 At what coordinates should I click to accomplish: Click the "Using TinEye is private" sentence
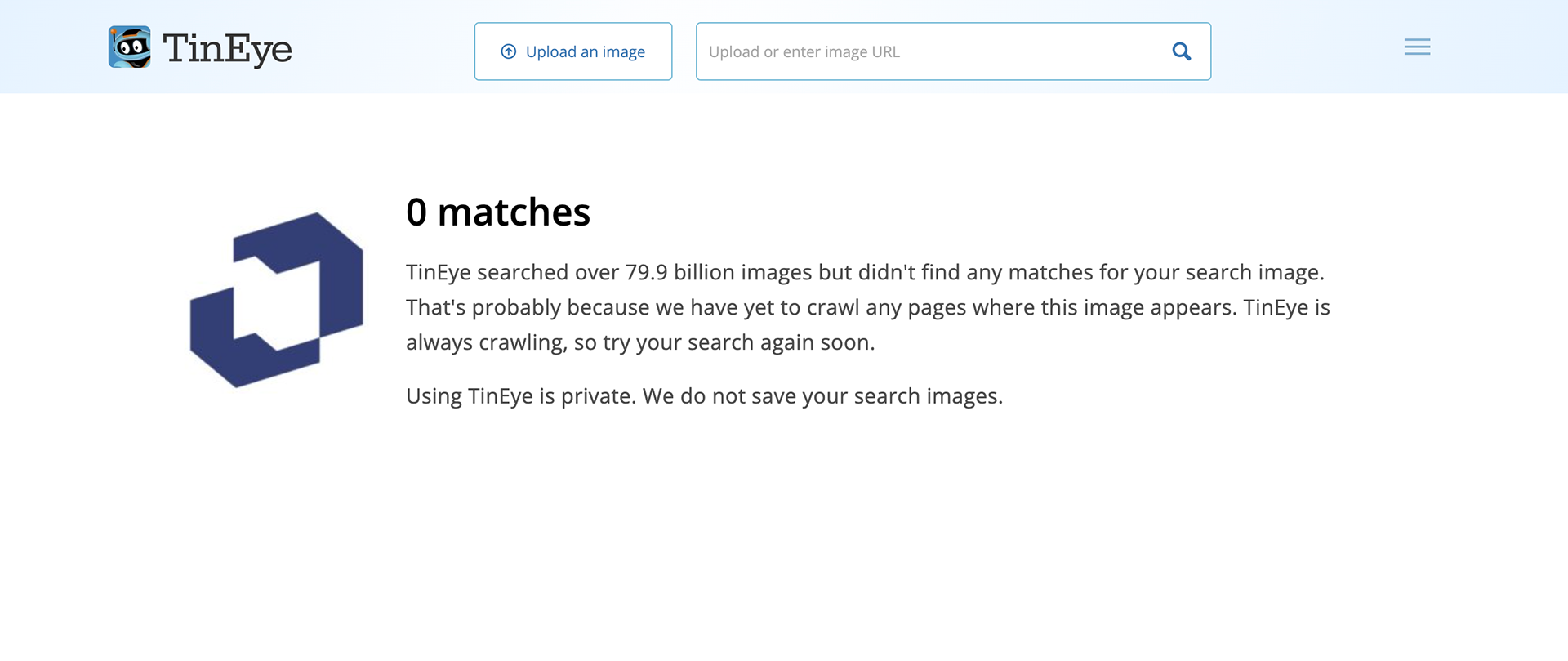coord(520,396)
